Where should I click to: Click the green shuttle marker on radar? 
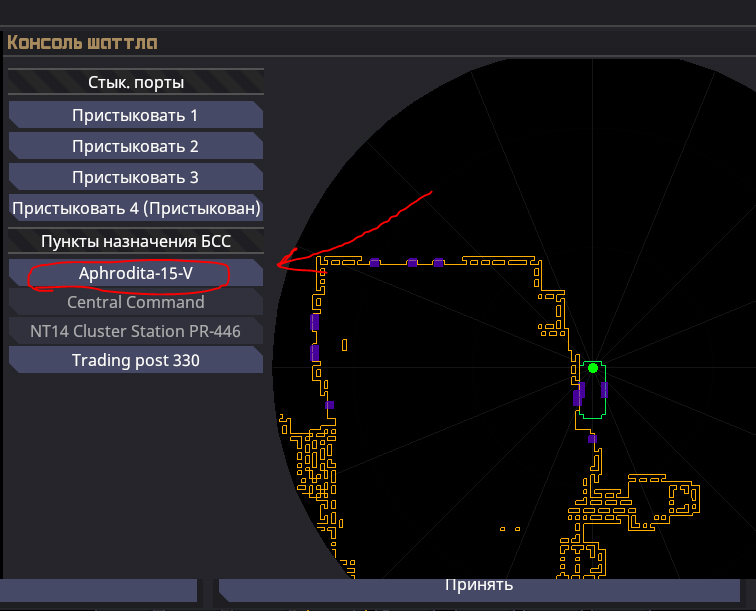[x=593, y=368]
